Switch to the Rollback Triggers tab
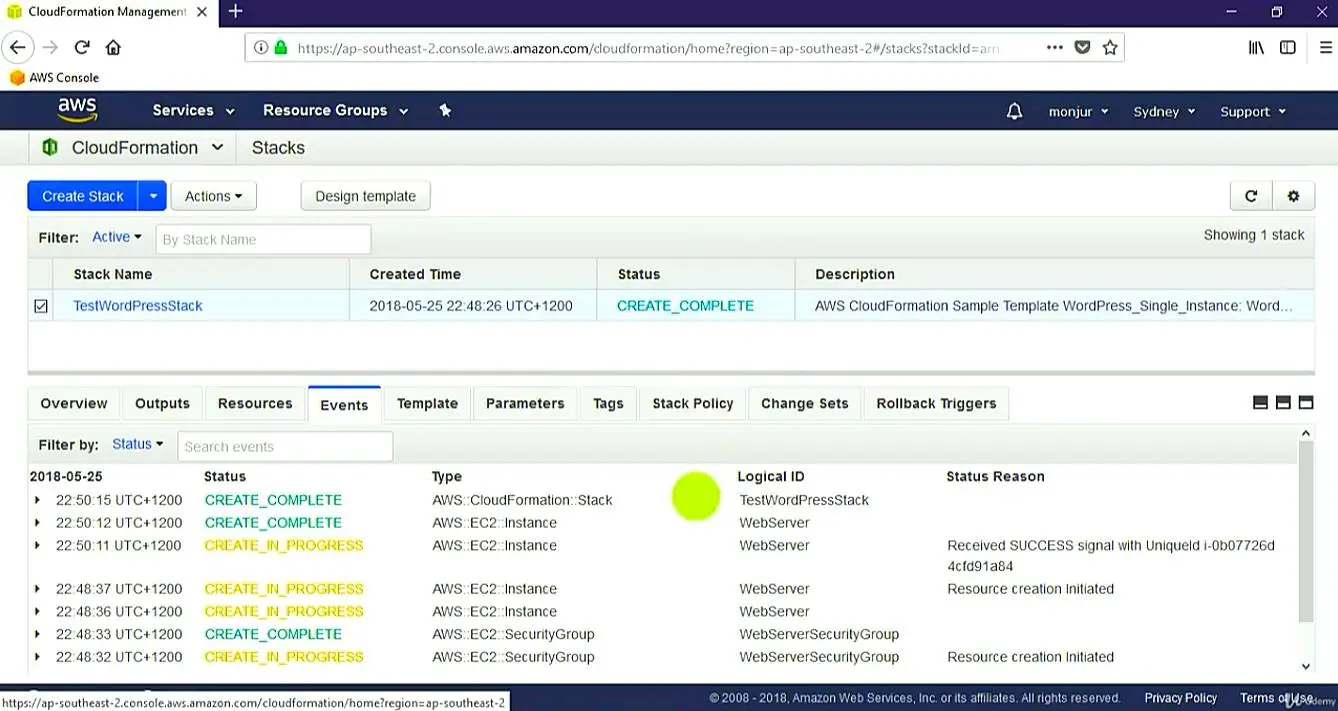 point(936,403)
